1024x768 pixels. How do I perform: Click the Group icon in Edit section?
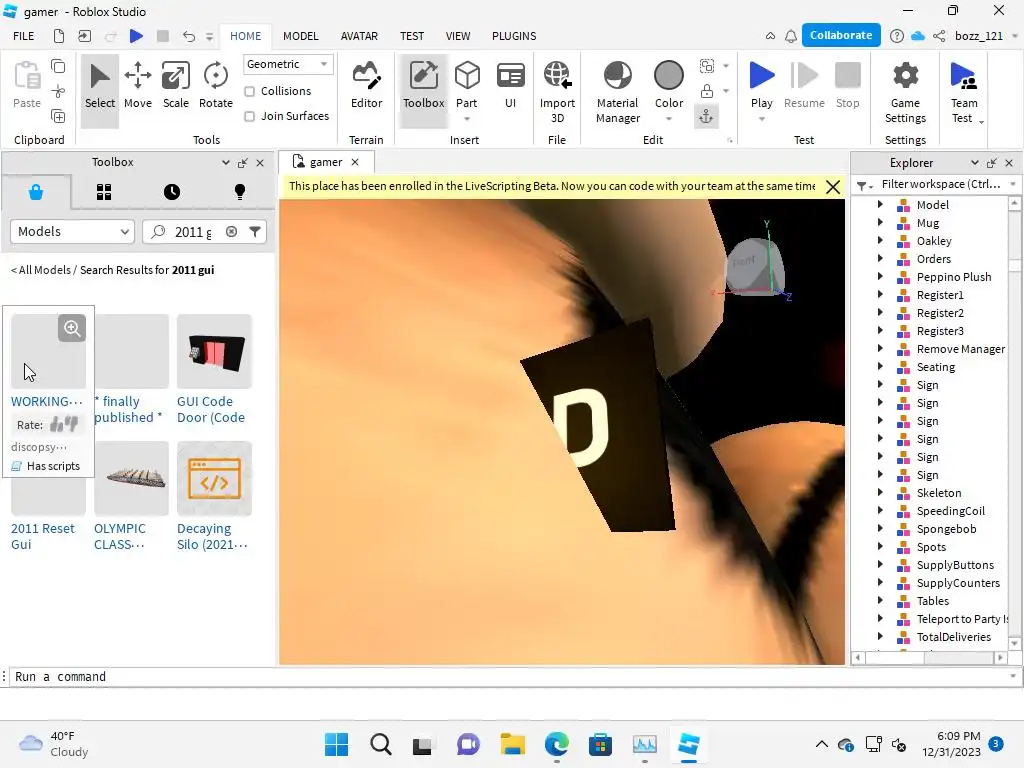tap(707, 66)
